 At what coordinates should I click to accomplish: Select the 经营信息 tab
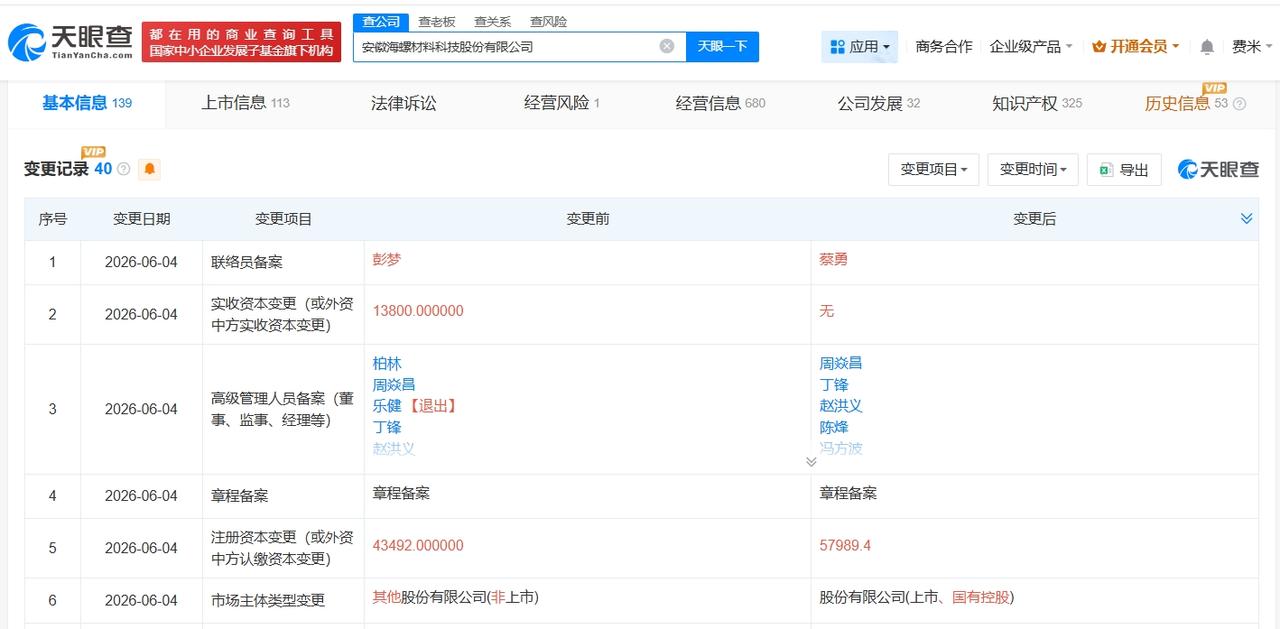721,103
